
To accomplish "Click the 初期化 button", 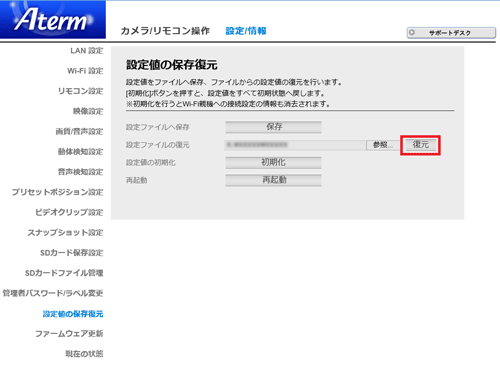I will pyautogui.click(x=273, y=163).
